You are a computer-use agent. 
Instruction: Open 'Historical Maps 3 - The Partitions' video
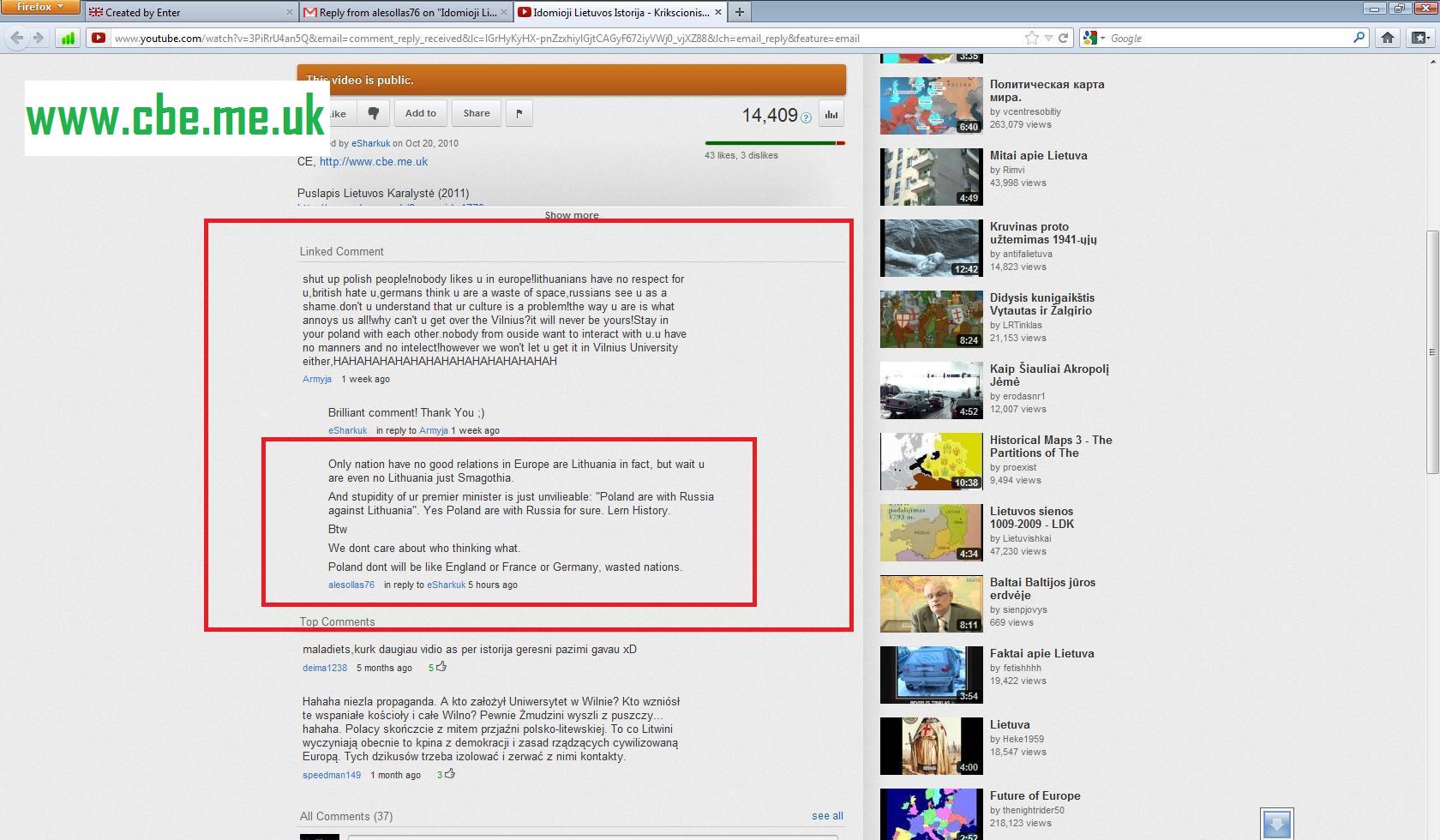(x=1051, y=447)
